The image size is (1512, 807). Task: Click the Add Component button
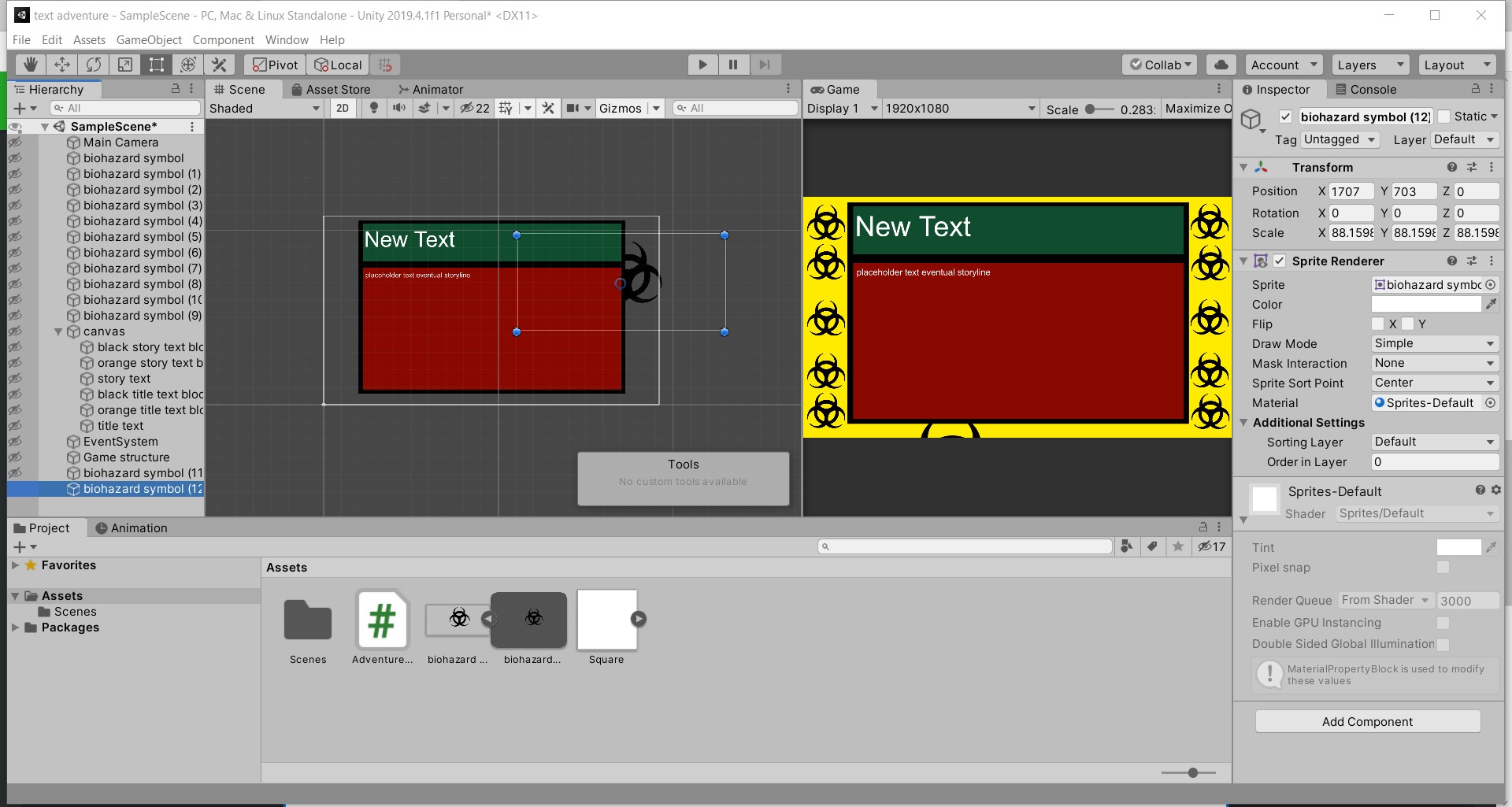1367,721
